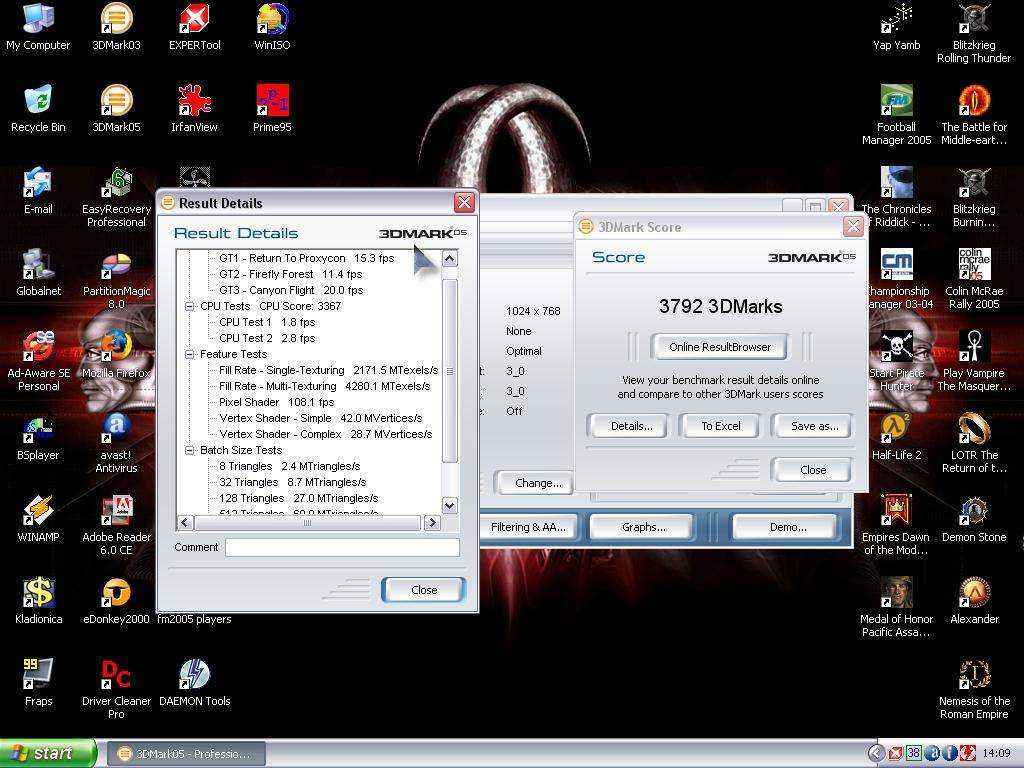1024x768 pixels.
Task: Open the 3DMark03 desktop icon
Action: point(116,21)
